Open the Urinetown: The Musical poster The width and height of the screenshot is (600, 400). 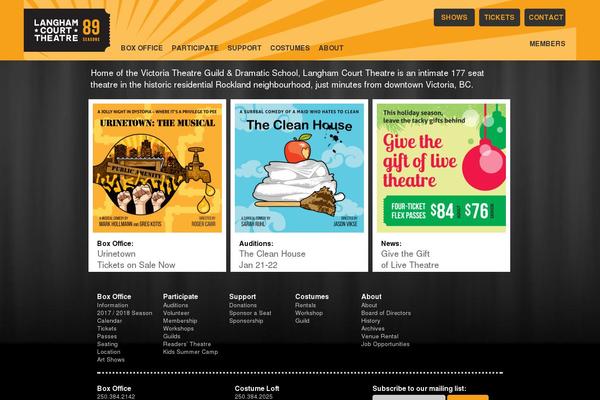(x=157, y=168)
